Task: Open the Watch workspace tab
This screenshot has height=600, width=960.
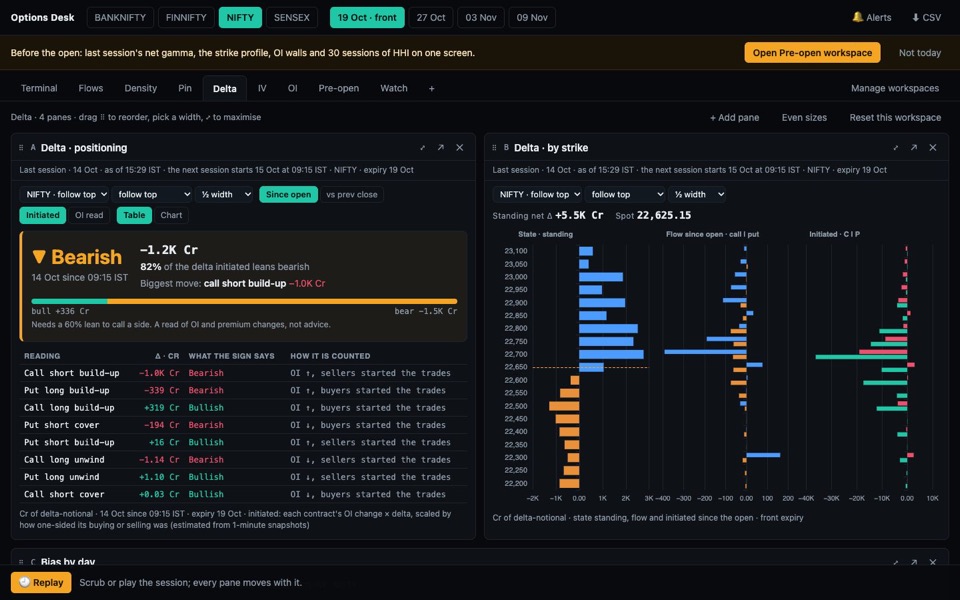Action: coord(394,89)
